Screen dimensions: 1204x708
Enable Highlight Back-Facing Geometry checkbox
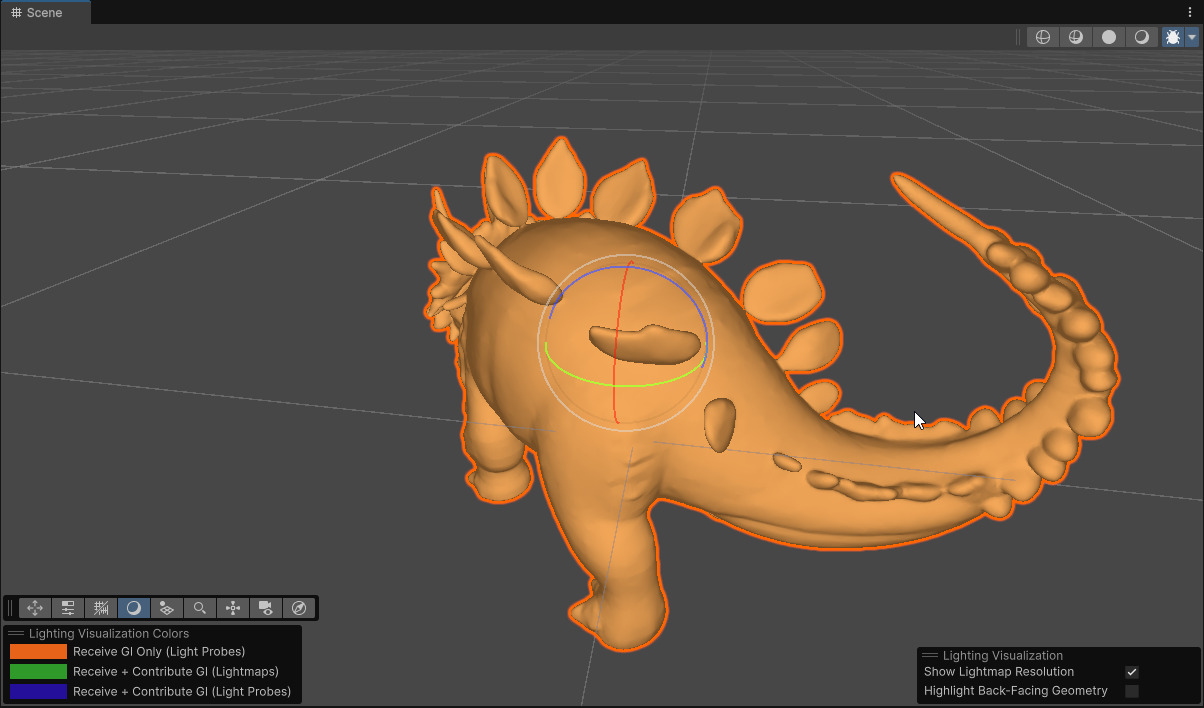(x=1132, y=691)
